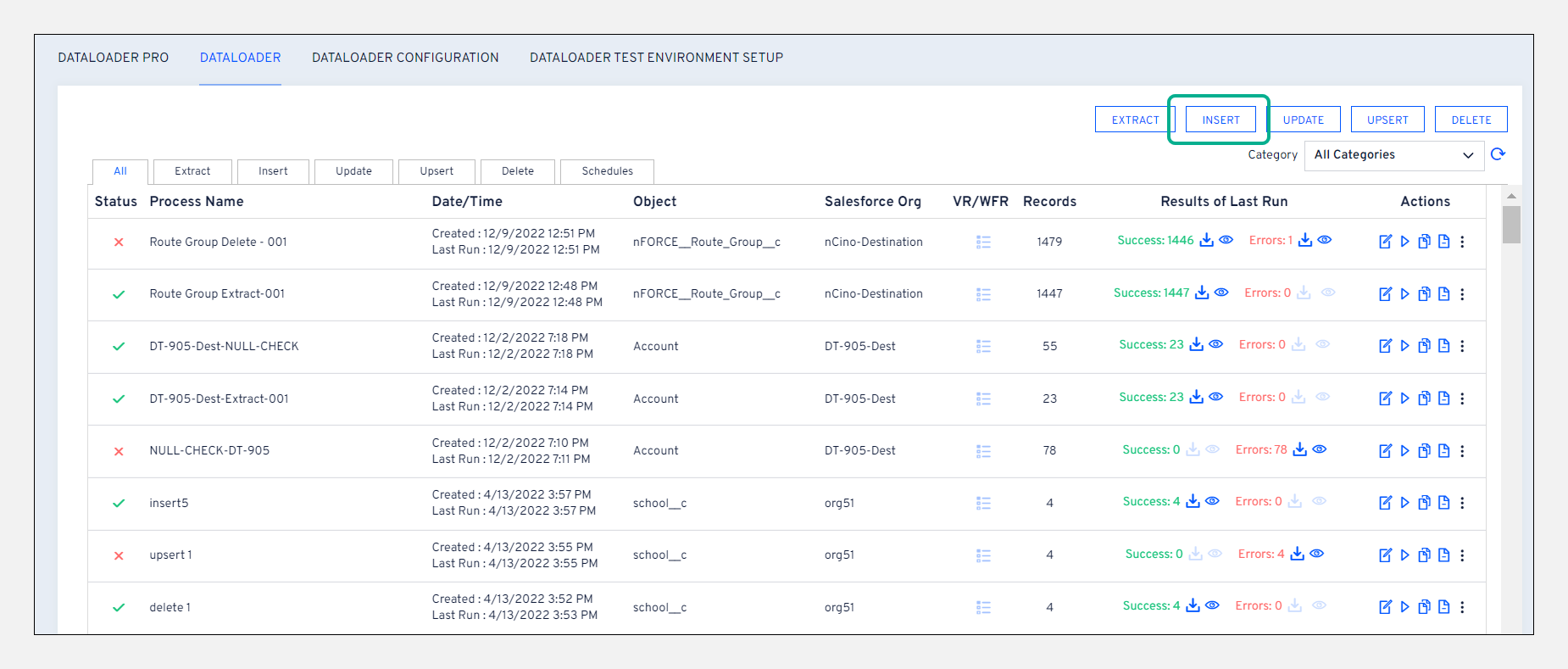1568x669 pixels.
Task: Edit the Route Group Extract-001 process
Action: click(1385, 294)
